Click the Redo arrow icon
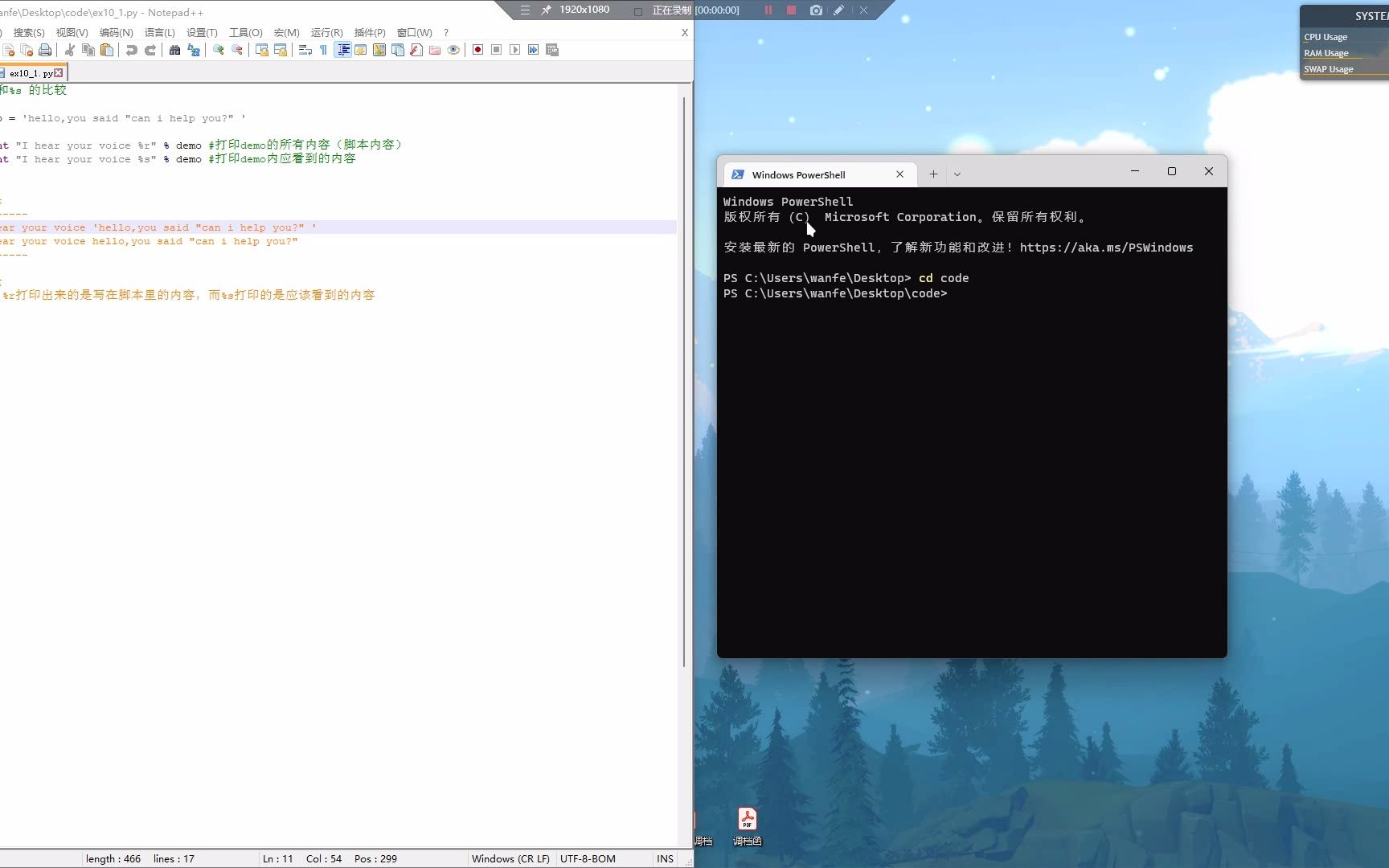The height and width of the screenshot is (868, 1389). coord(150,50)
